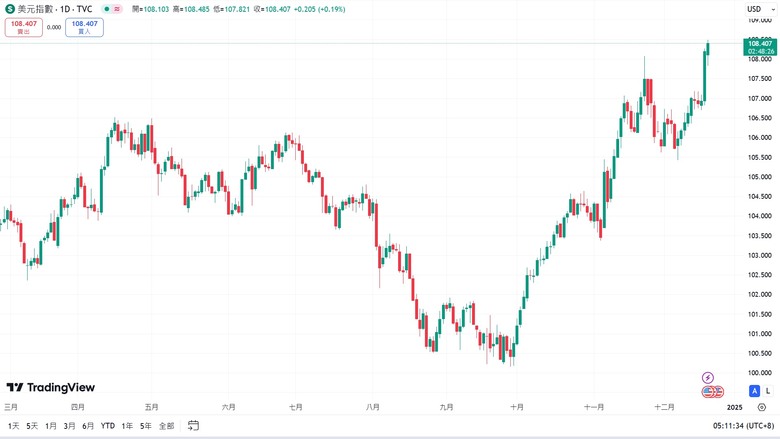780x439 pixels.
Task: Select the 5年 time range
Action: click(146, 426)
